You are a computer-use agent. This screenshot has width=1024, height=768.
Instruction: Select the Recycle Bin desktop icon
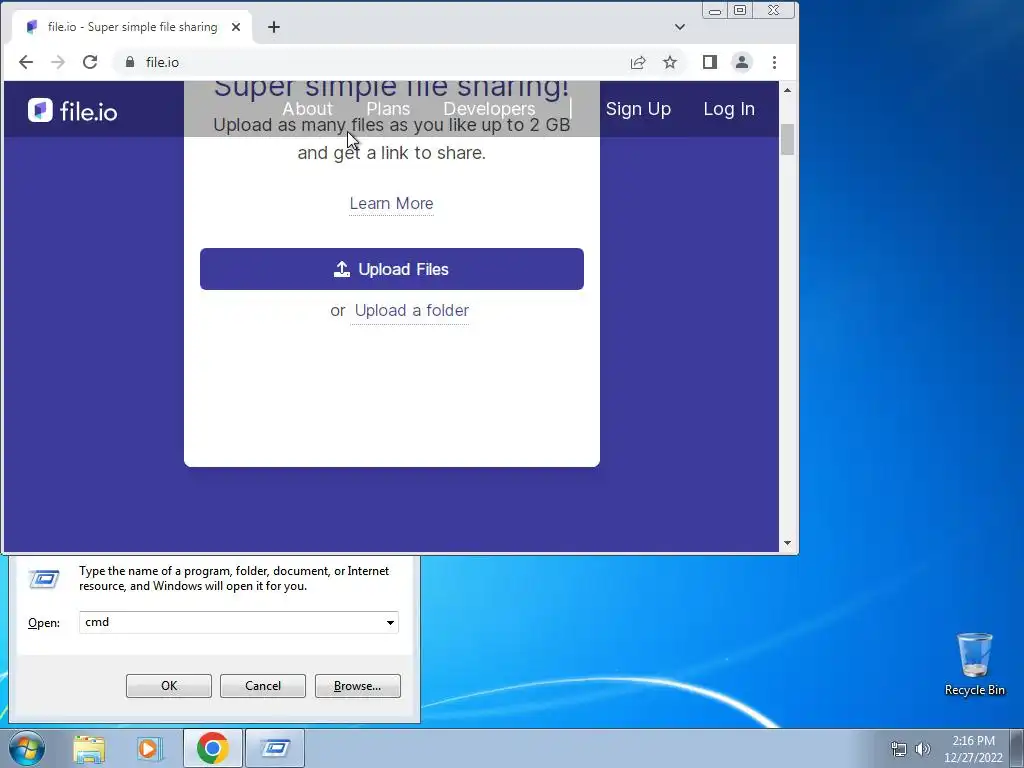tap(974, 665)
